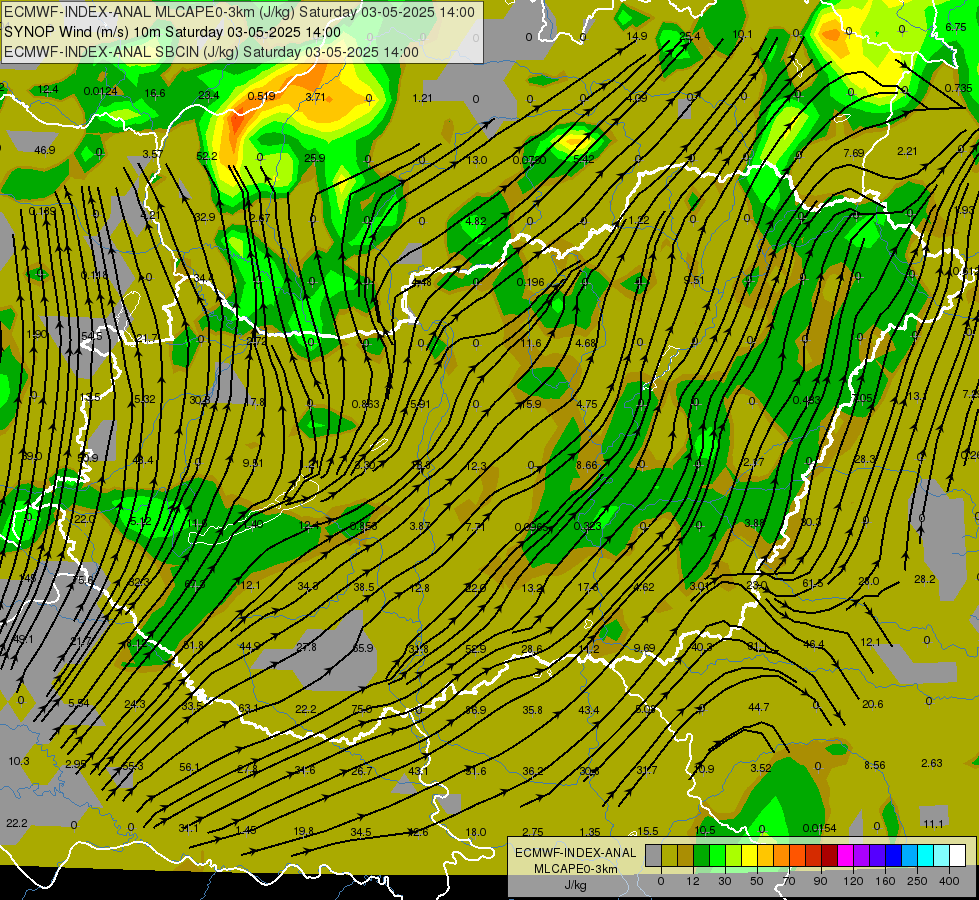The height and width of the screenshot is (900, 979).
Task: Click the map value 8.56
Action: (875, 765)
